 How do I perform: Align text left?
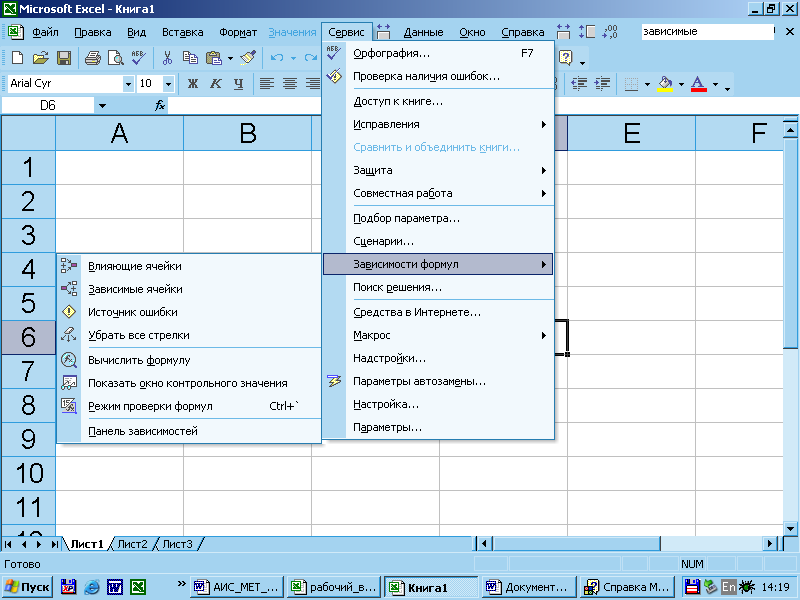pyautogui.click(x=267, y=84)
